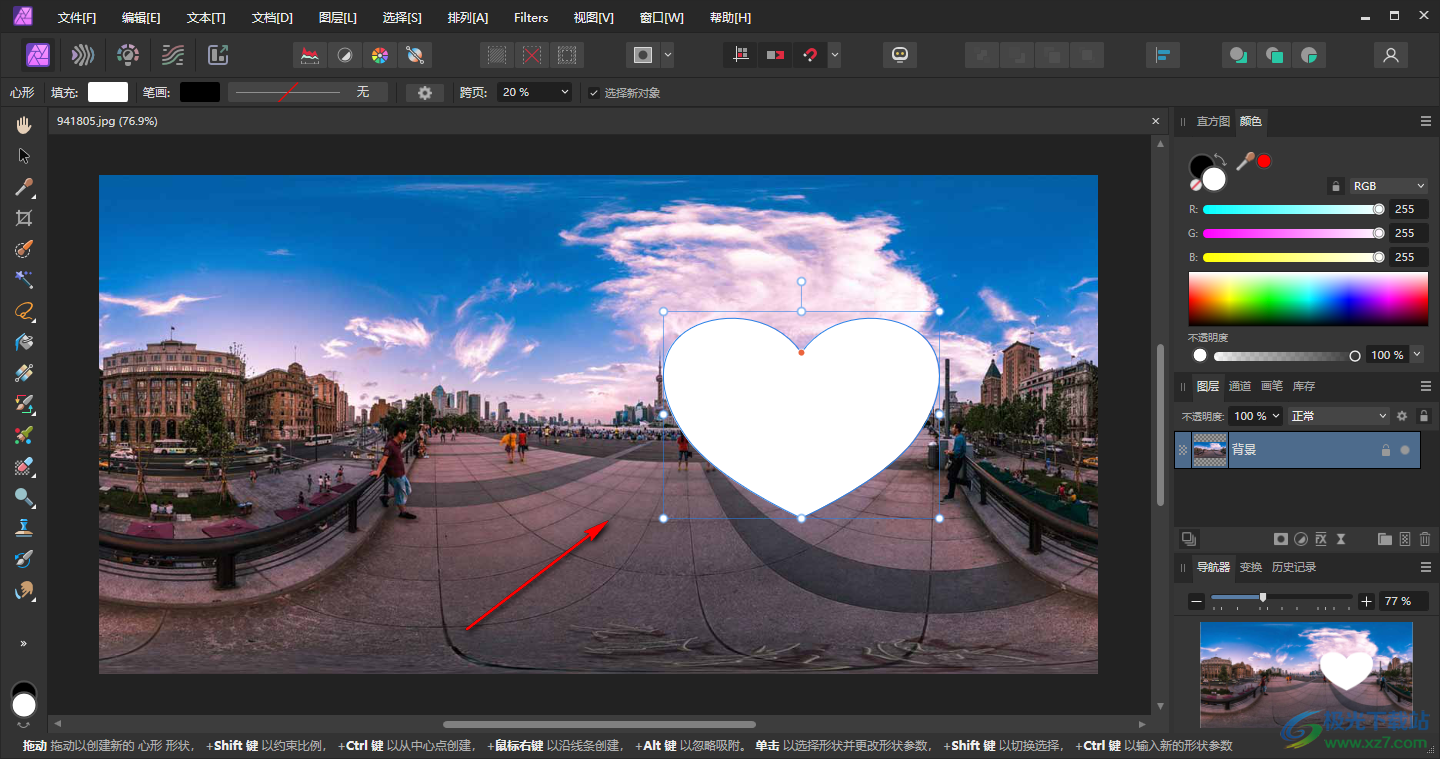Image resolution: width=1440 pixels, height=759 pixels.
Task: Click the Auto Levels histogram icon
Action: tap(310, 55)
